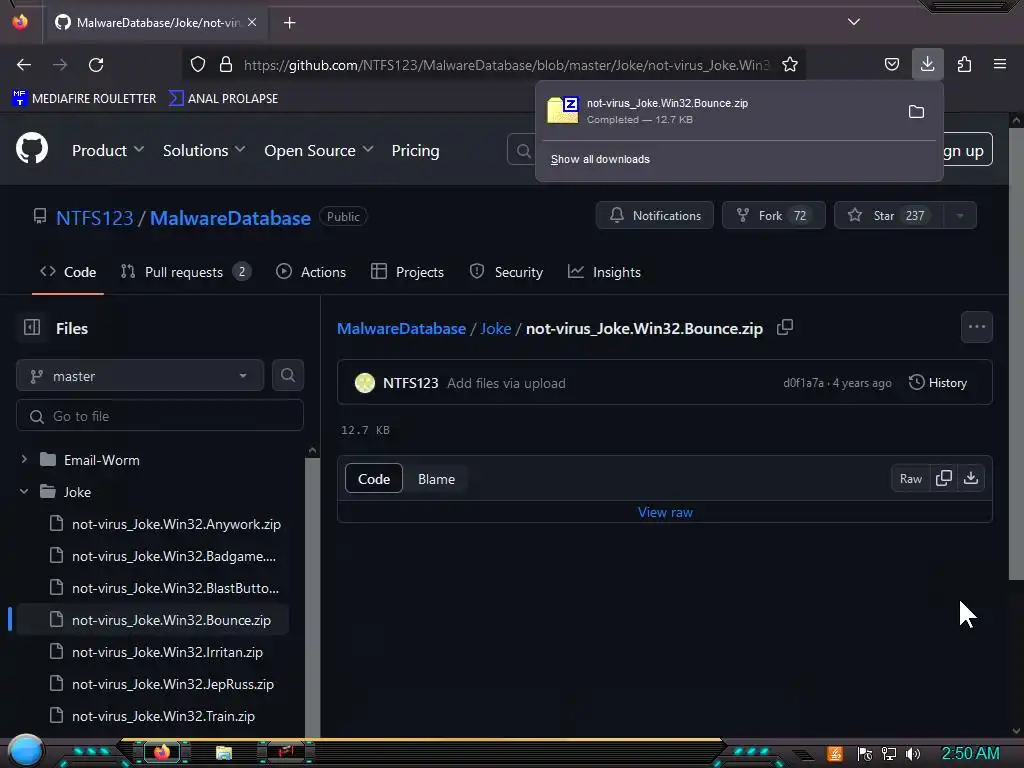Open the Insights tab
Viewport: 1024px width, 768px height.
coord(604,272)
